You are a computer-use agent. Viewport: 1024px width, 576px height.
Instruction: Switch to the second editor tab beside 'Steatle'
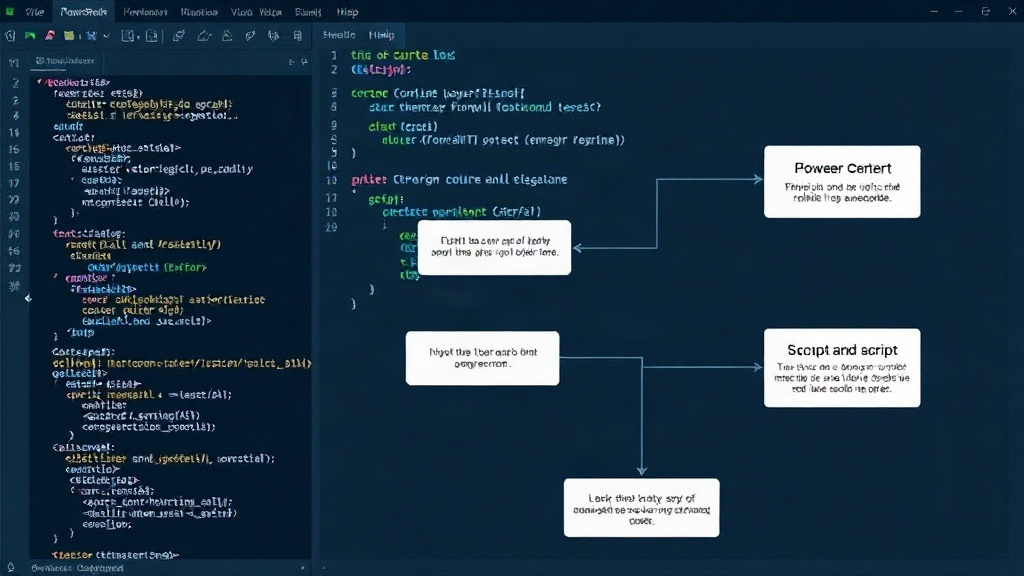(x=381, y=35)
